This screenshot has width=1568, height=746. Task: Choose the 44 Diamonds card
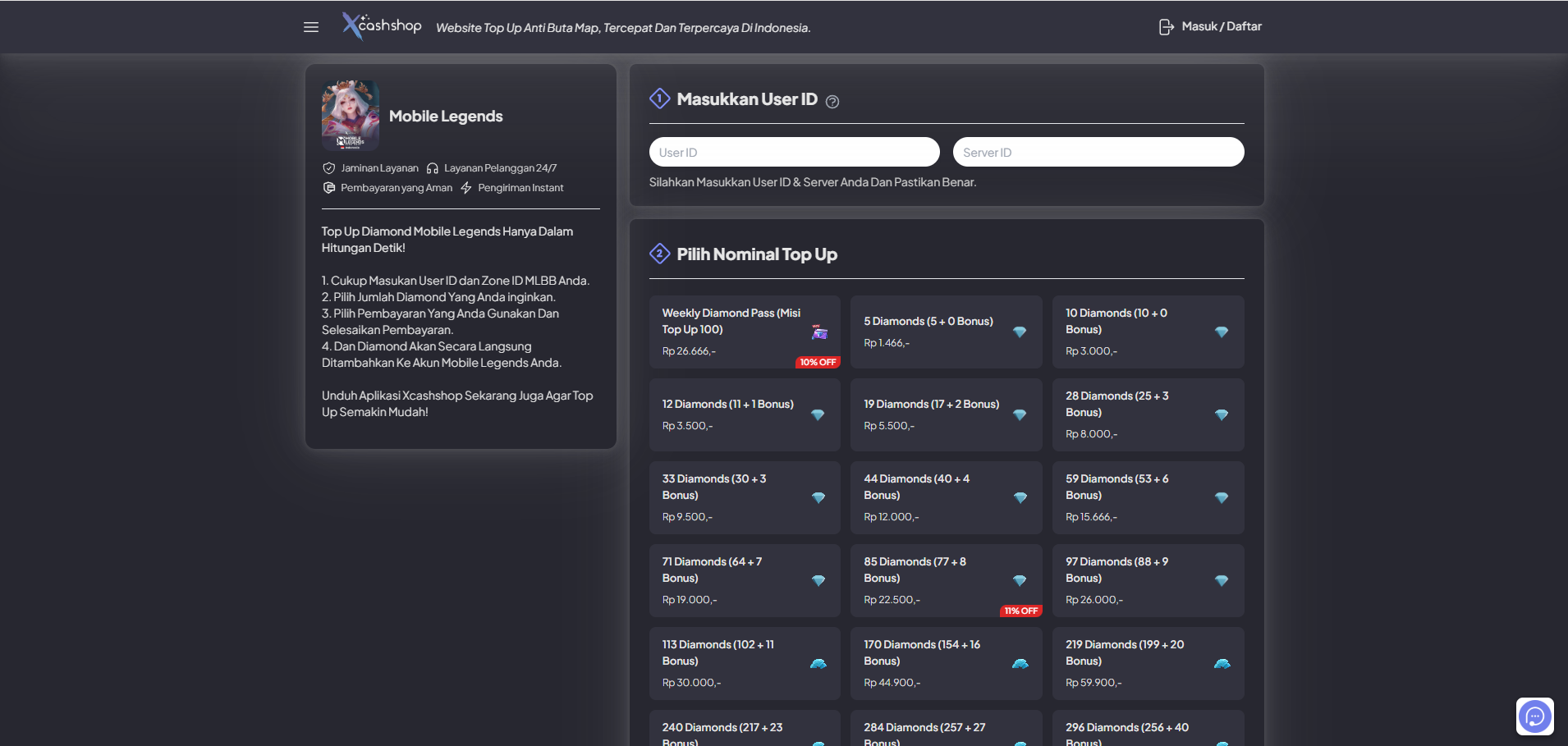pyautogui.click(x=946, y=497)
